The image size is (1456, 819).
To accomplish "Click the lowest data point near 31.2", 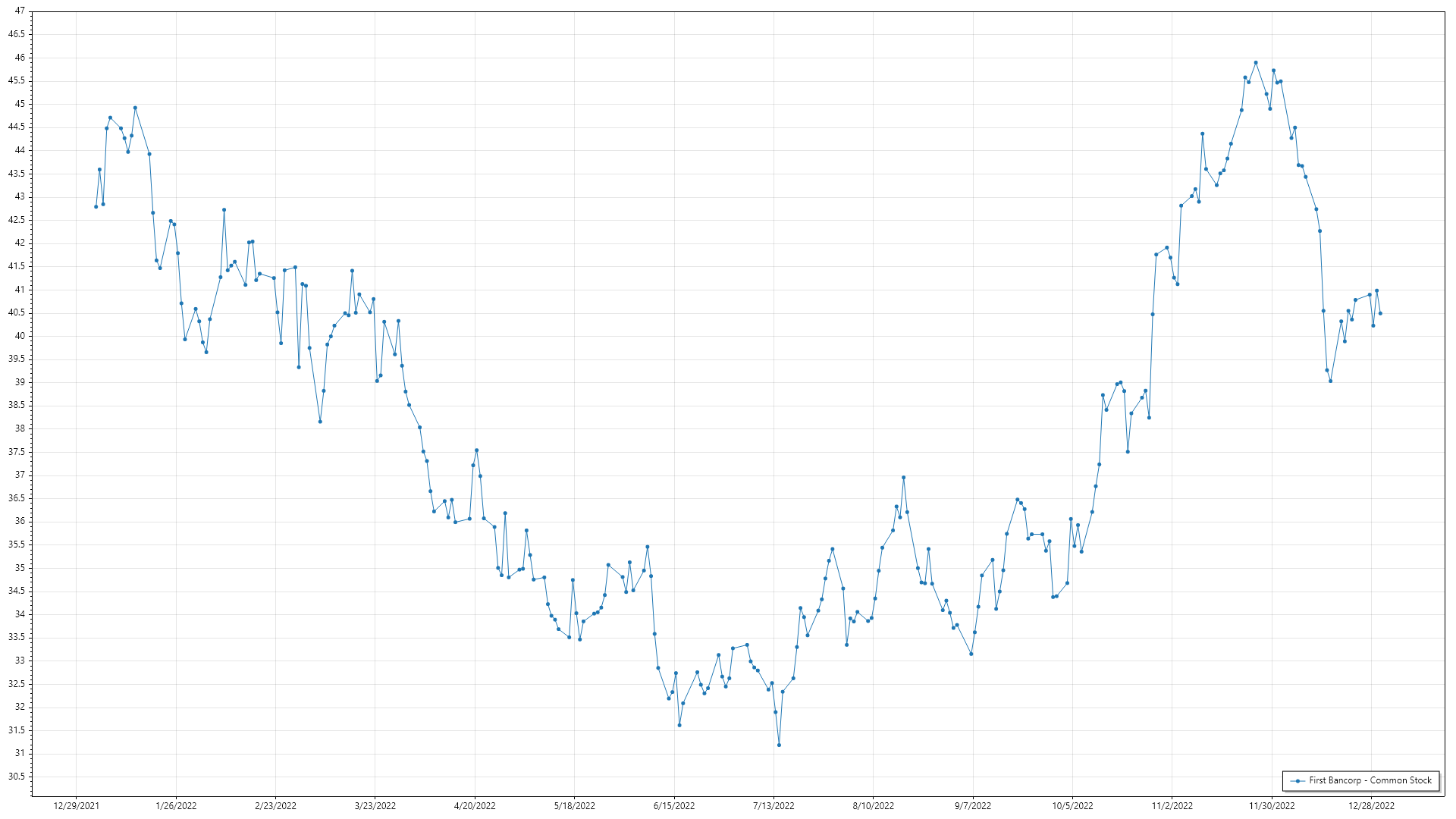I will [779, 745].
